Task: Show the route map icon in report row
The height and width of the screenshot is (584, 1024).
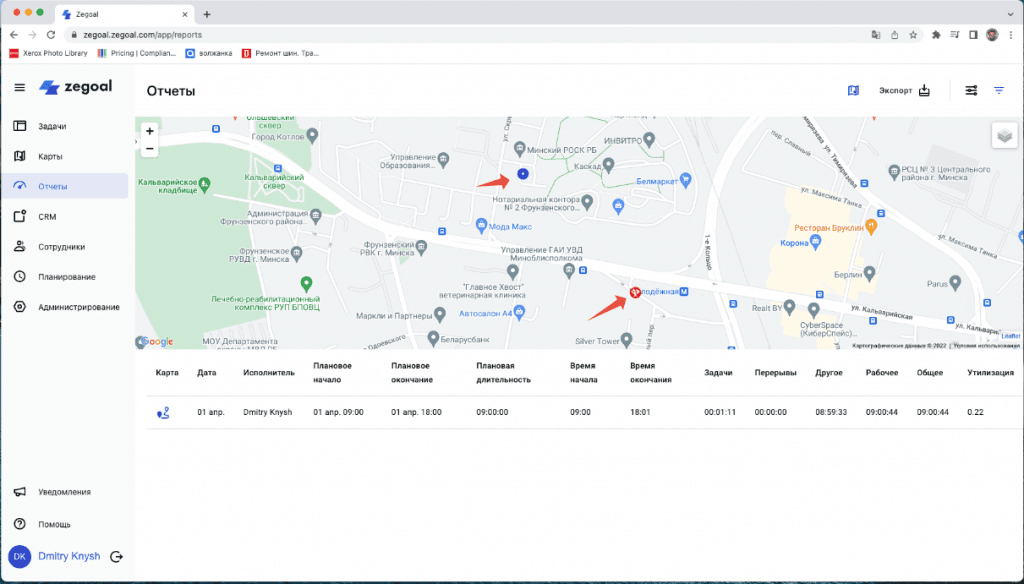Action: (x=162, y=412)
